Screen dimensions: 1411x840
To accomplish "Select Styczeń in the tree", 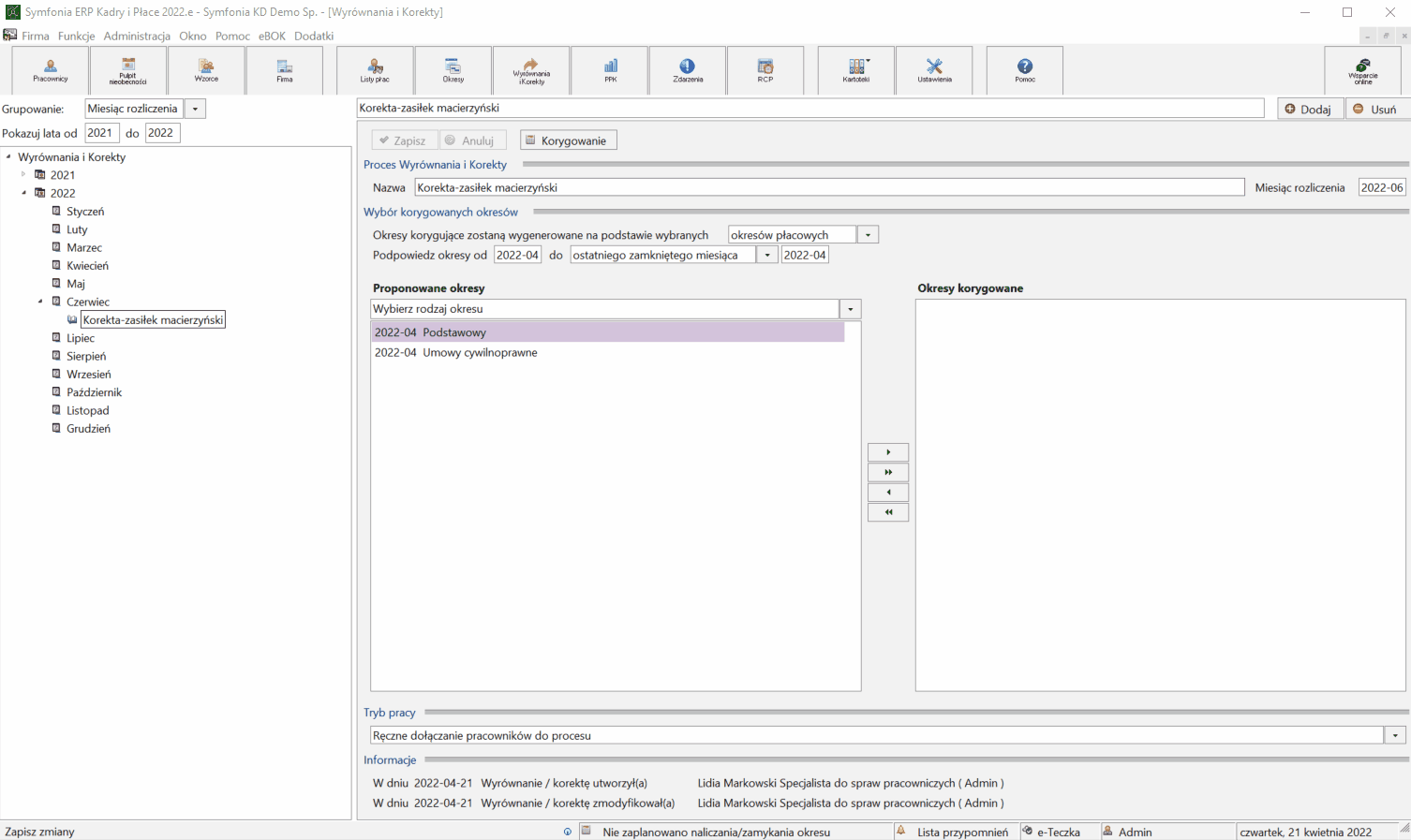I will [x=85, y=212].
